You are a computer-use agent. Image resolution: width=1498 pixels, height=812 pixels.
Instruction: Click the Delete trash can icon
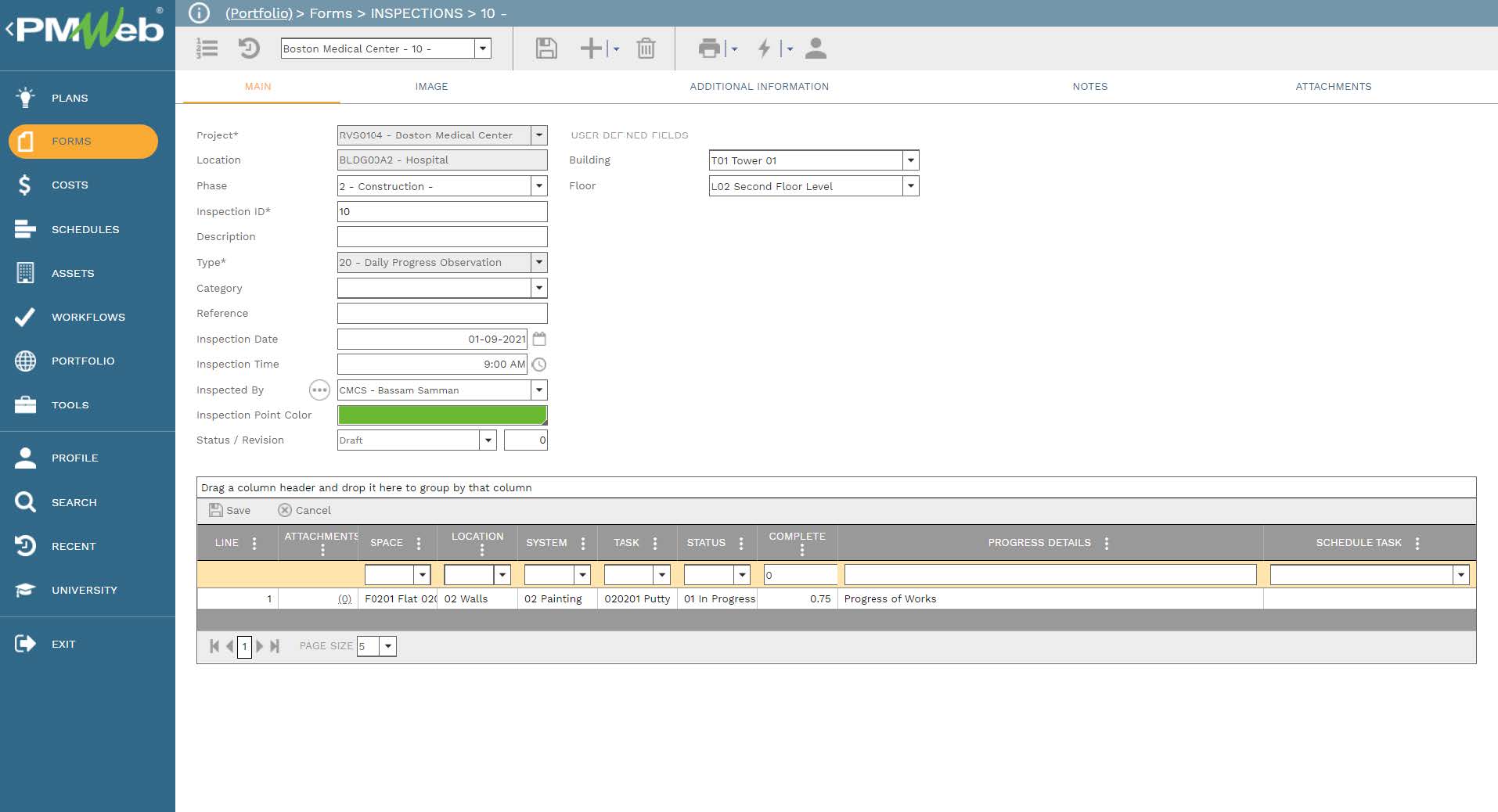[646, 49]
